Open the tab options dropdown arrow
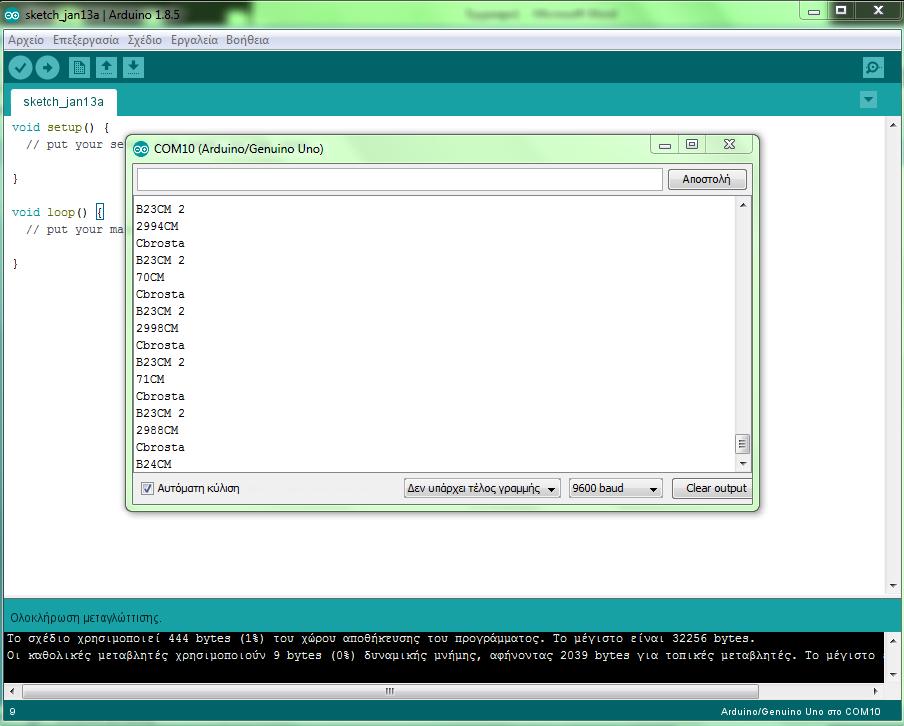This screenshot has width=904, height=726. pyautogui.click(x=868, y=100)
